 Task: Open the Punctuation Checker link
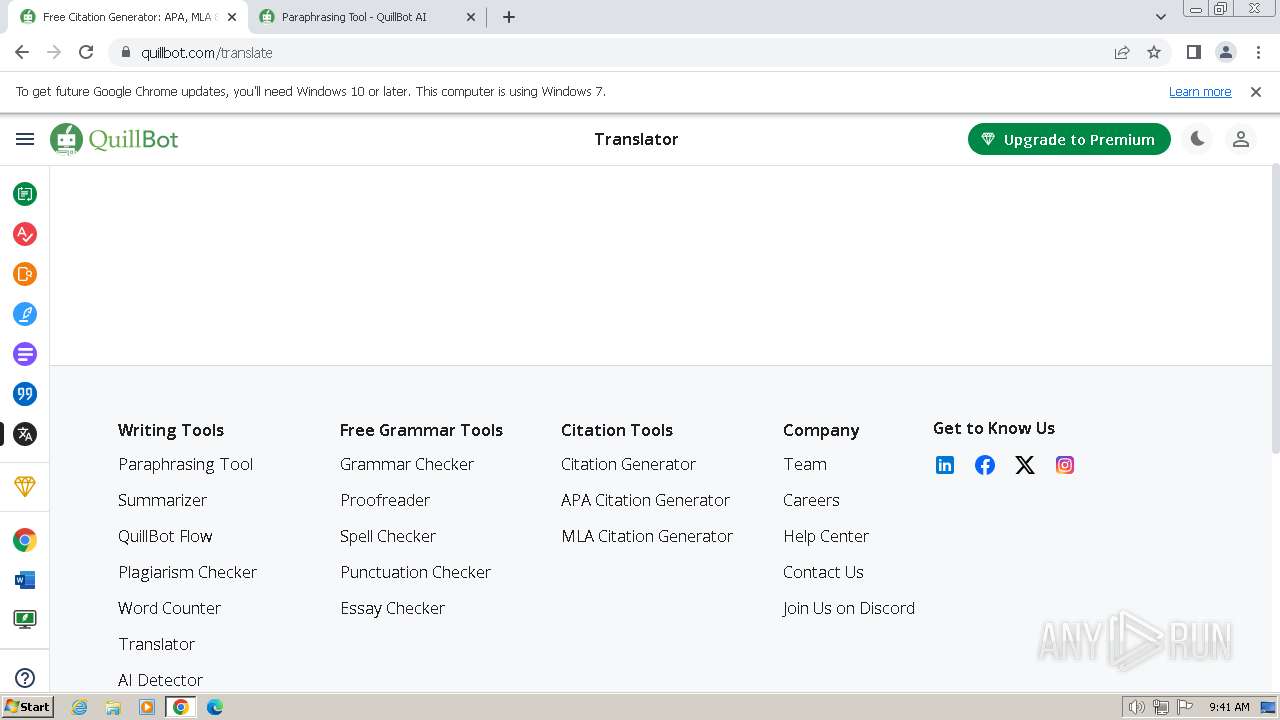pos(415,572)
